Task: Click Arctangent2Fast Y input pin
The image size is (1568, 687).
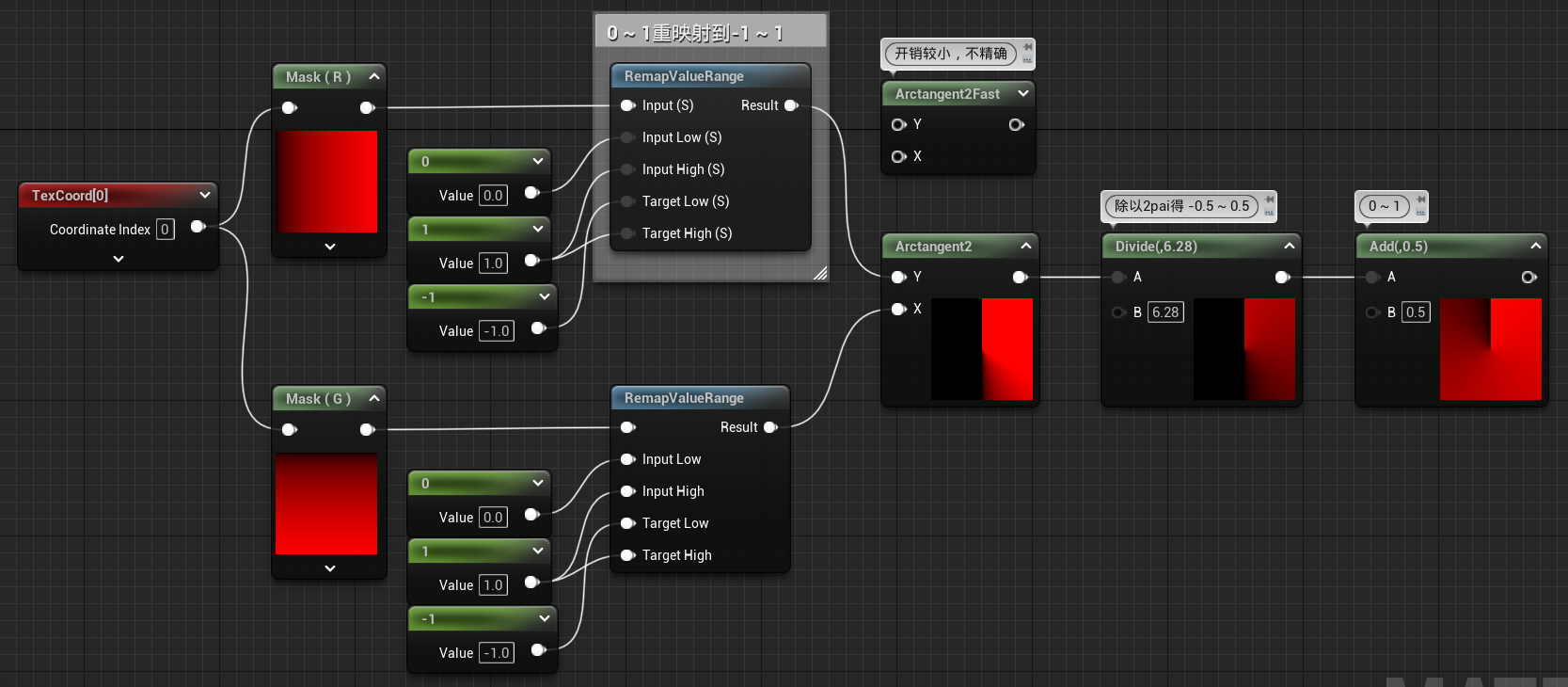Action: (899, 124)
